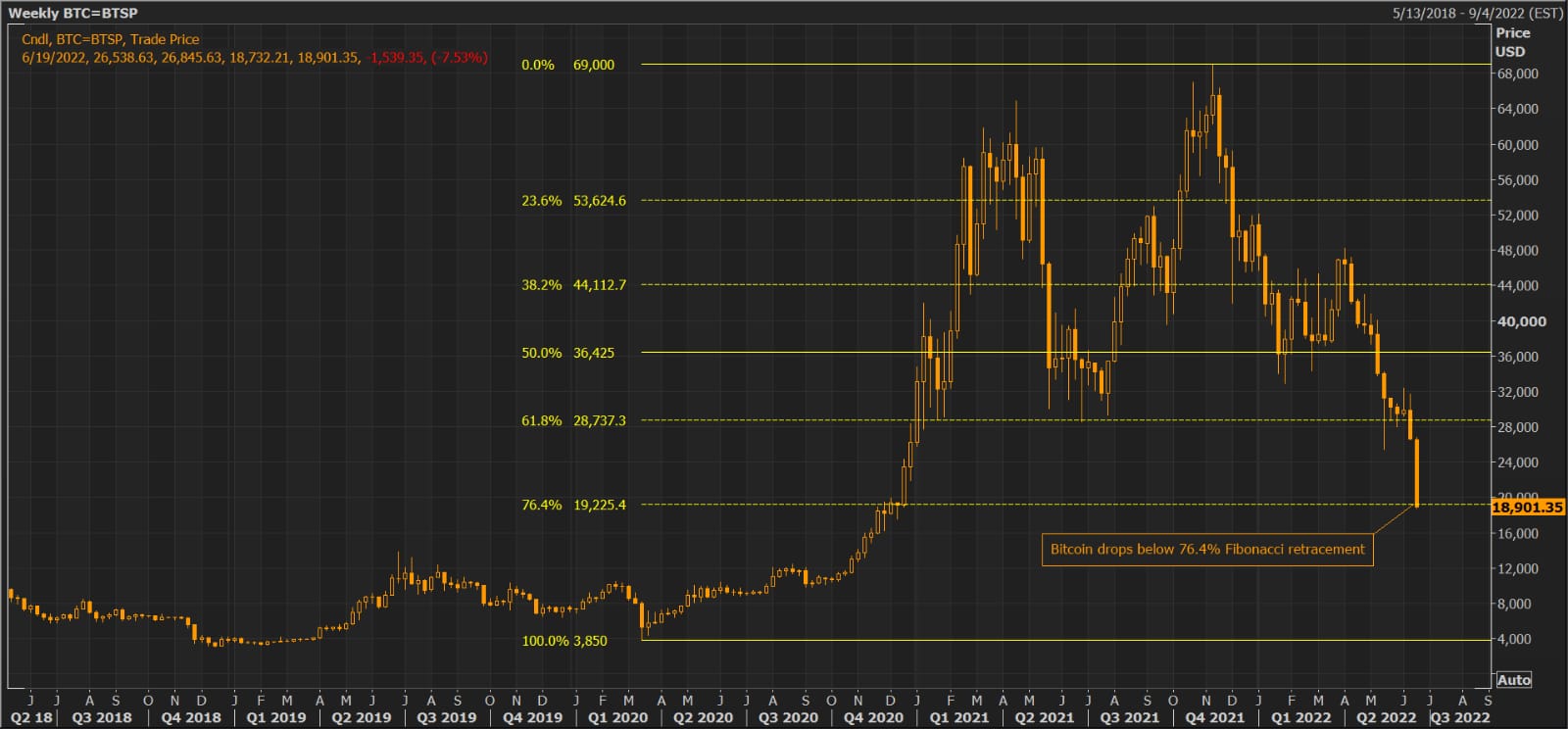The width and height of the screenshot is (1568, 729).
Task: Select the 38.2% 44,112.7 Fibonacci label
Action: pos(573,285)
